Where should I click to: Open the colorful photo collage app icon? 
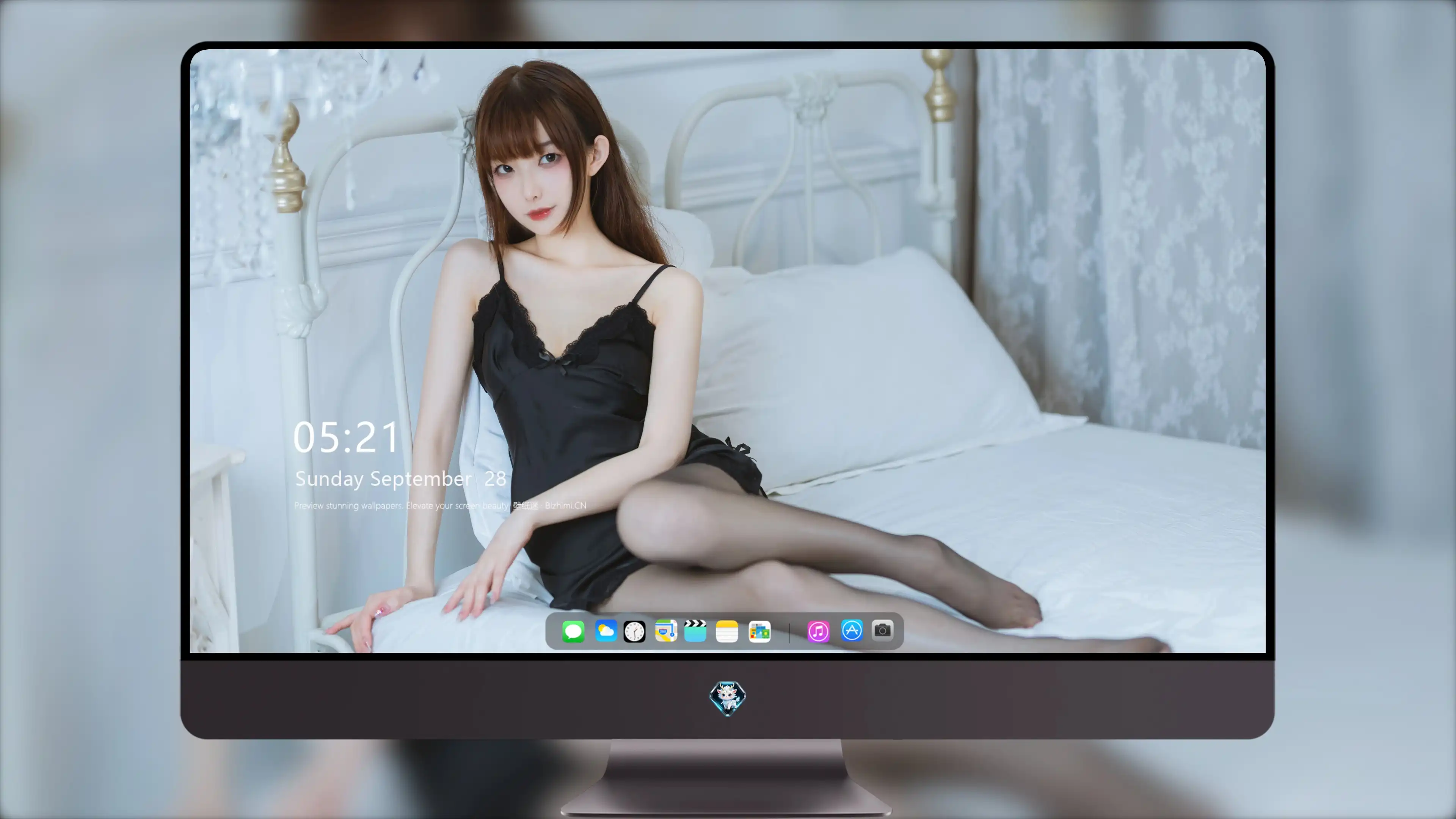pyautogui.click(x=759, y=631)
